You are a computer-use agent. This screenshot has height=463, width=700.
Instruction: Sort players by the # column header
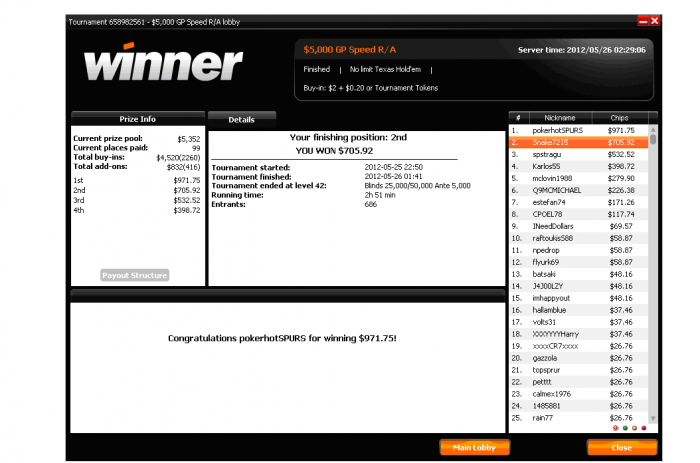click(519, 118)
